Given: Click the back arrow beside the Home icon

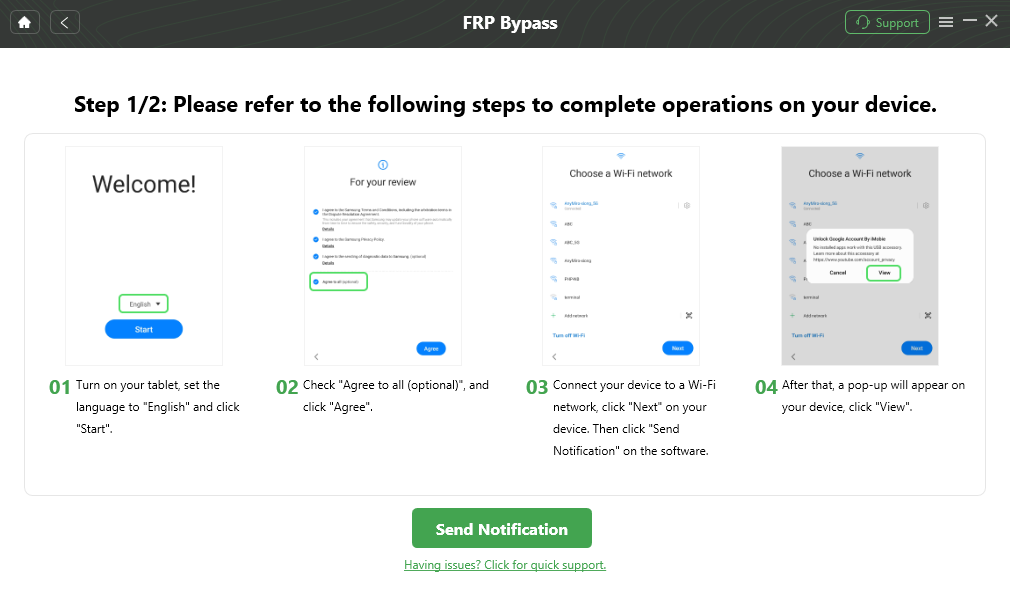Looking at the screenshot, I should point(64,21).
